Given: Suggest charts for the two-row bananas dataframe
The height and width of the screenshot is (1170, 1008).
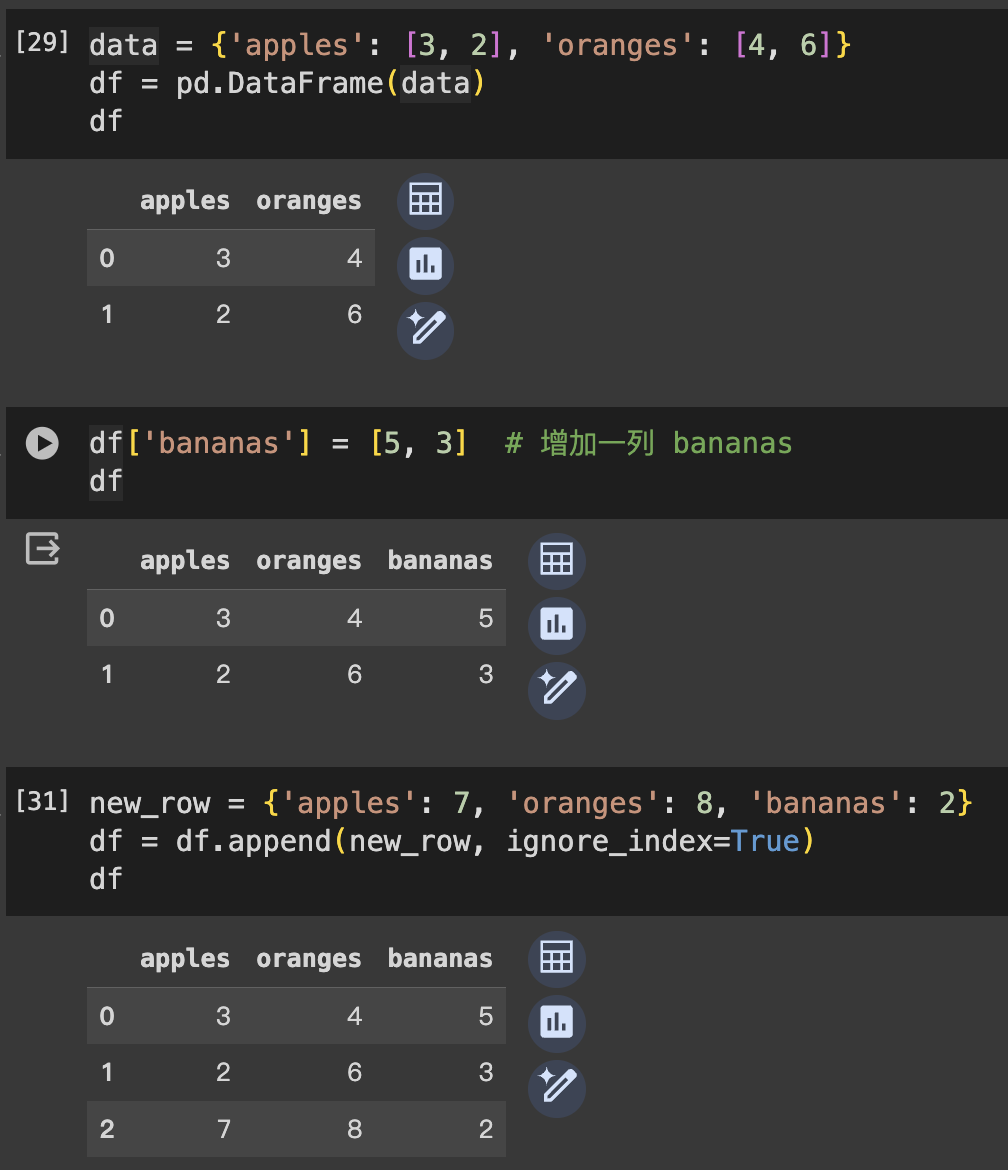Looking at the screenshot, I should pos(557,625).
